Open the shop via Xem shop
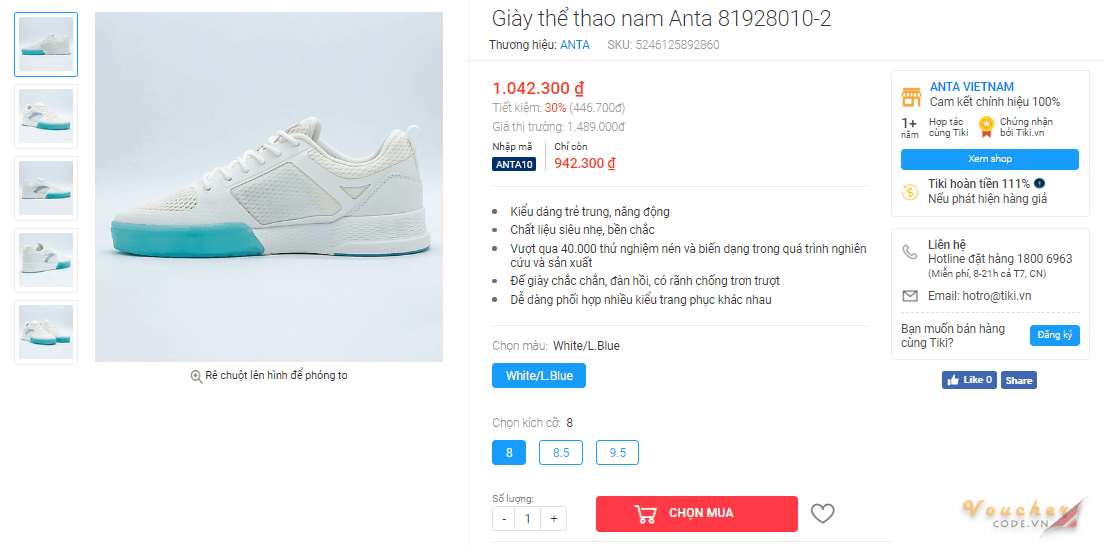Viewport: 1105px width, 547px height. coord(989,159)
